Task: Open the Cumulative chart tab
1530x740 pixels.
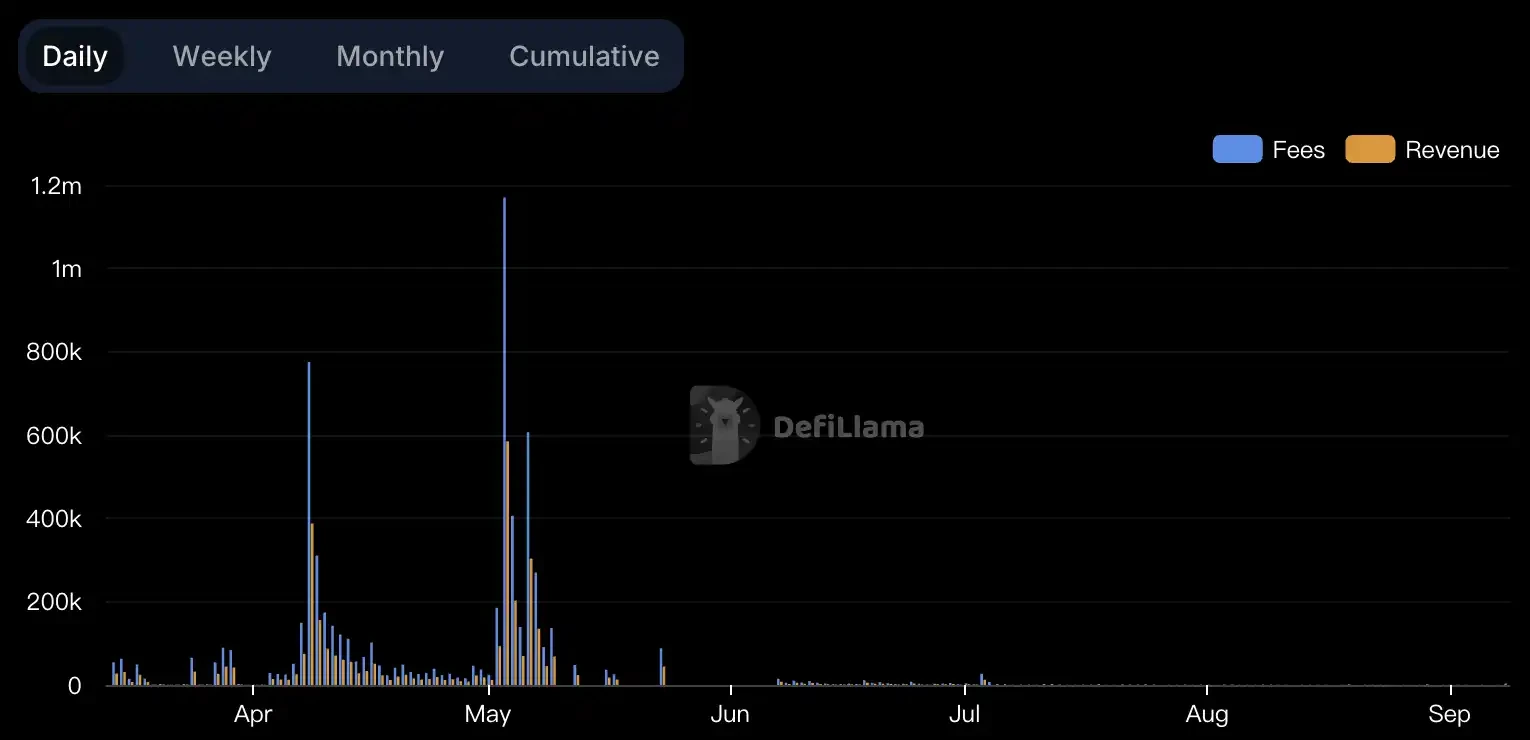Action: (x=584, y=56)
